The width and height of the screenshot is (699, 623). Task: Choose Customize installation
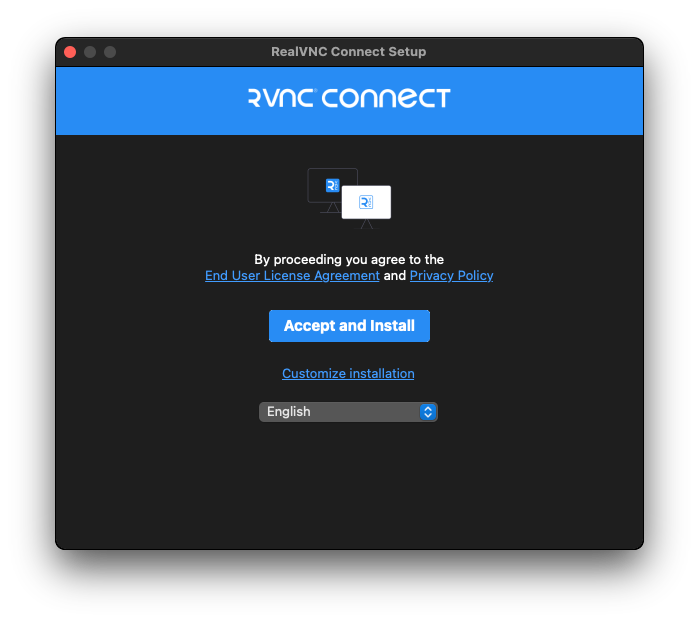coord(348,373)
